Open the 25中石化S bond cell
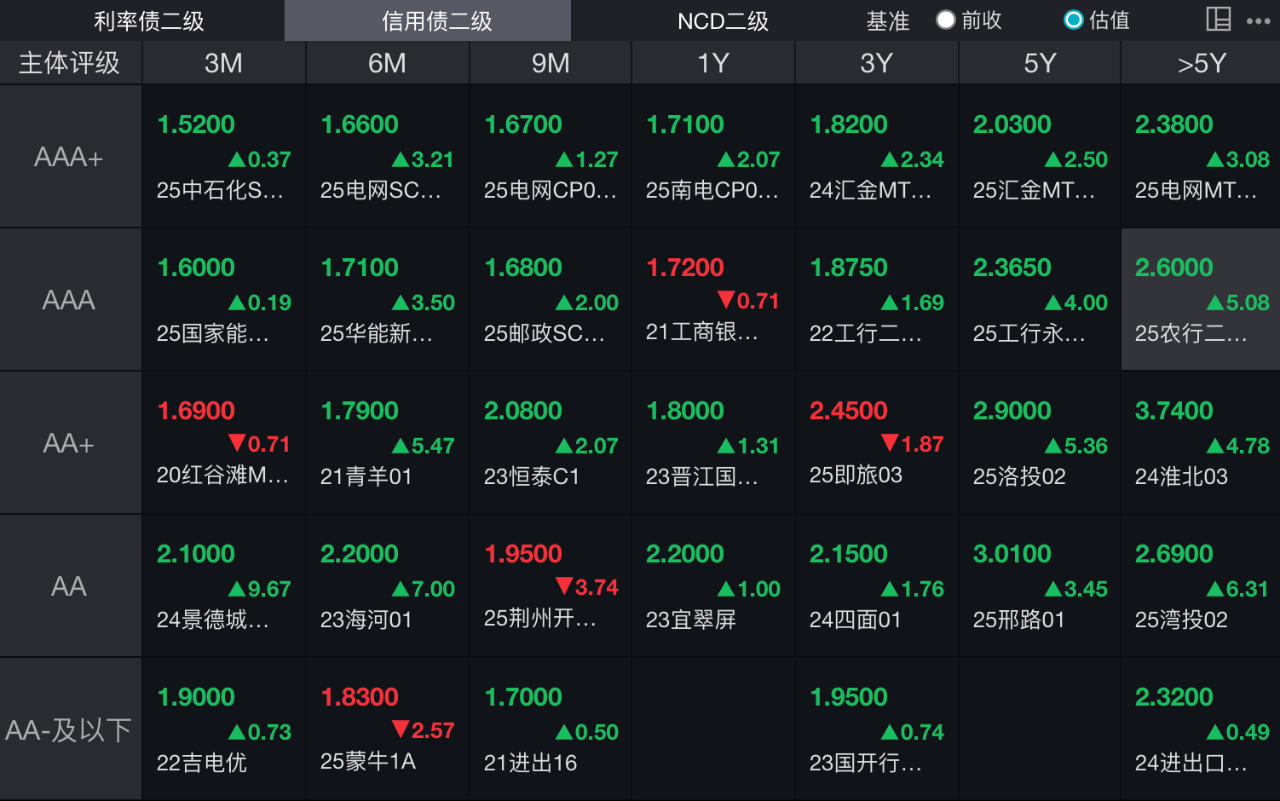The width and height of the screenshot is (1280, 801). (223, 157)
